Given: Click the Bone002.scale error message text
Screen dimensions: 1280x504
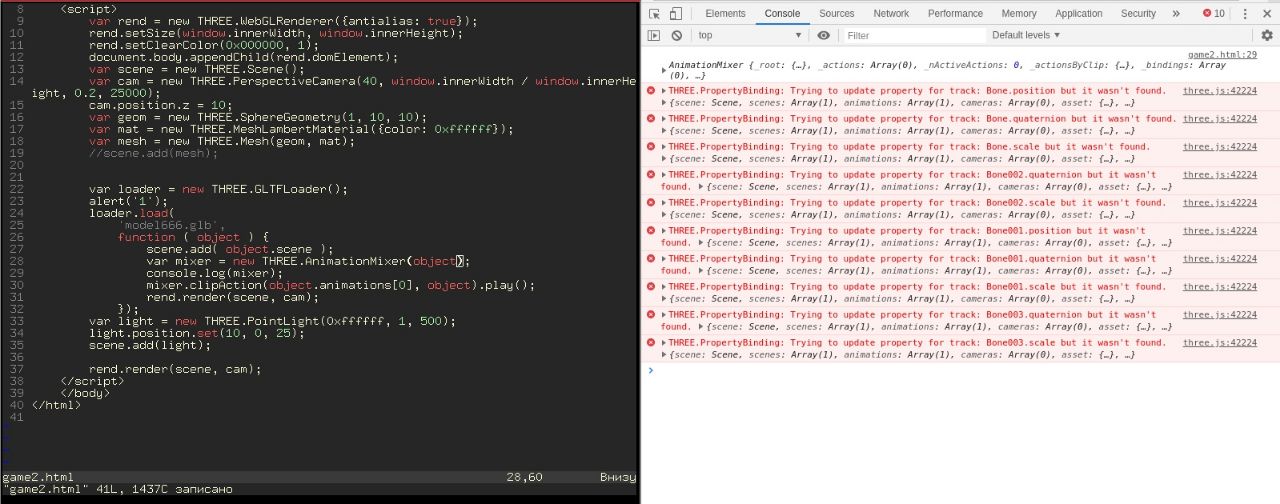Looking at the screenshot, I should [915, 203].
